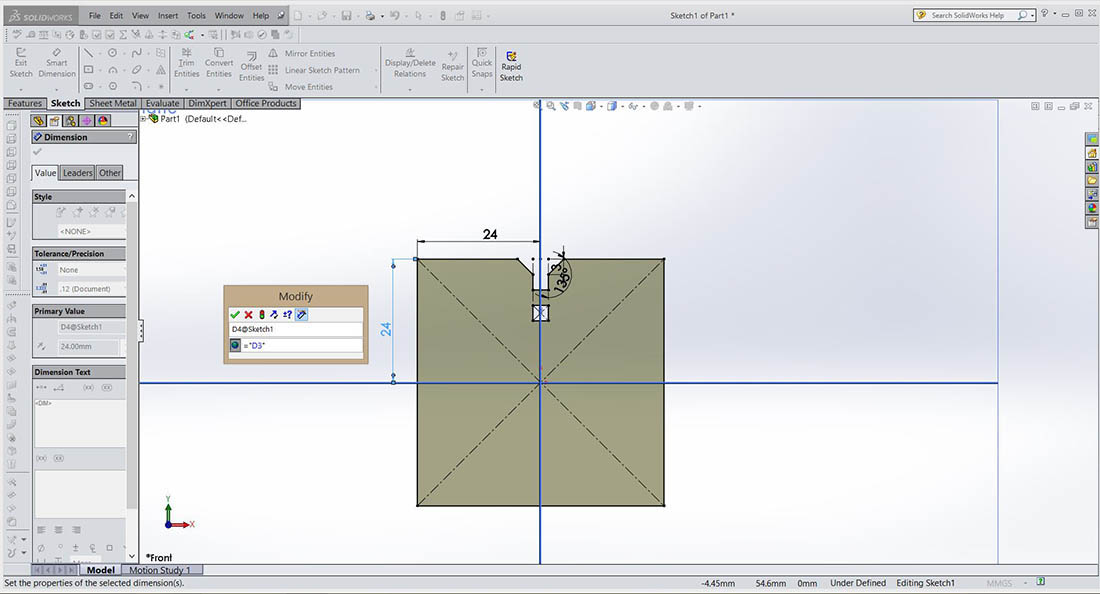Click reverse sense icon in Modify dialog
The width and height of the screenshot is (1100, 594).
pos(274,315)
